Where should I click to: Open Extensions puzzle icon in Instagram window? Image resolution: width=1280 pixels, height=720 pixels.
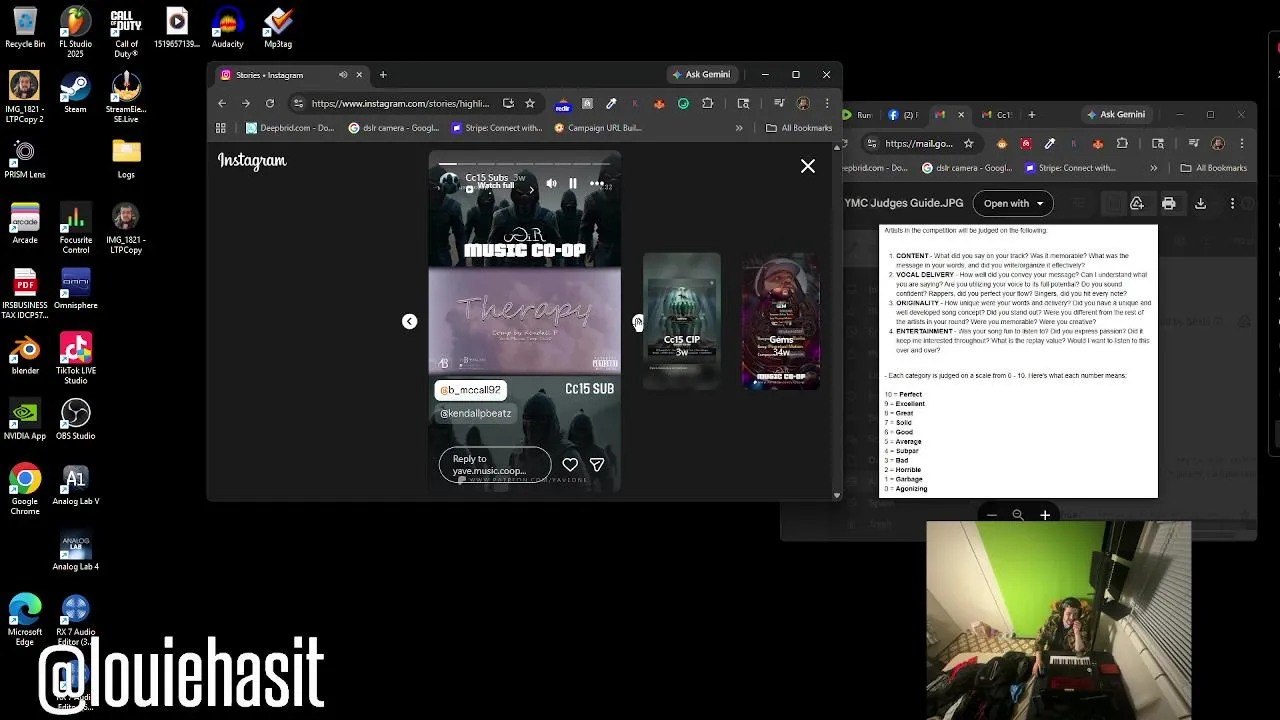(707, 103)
